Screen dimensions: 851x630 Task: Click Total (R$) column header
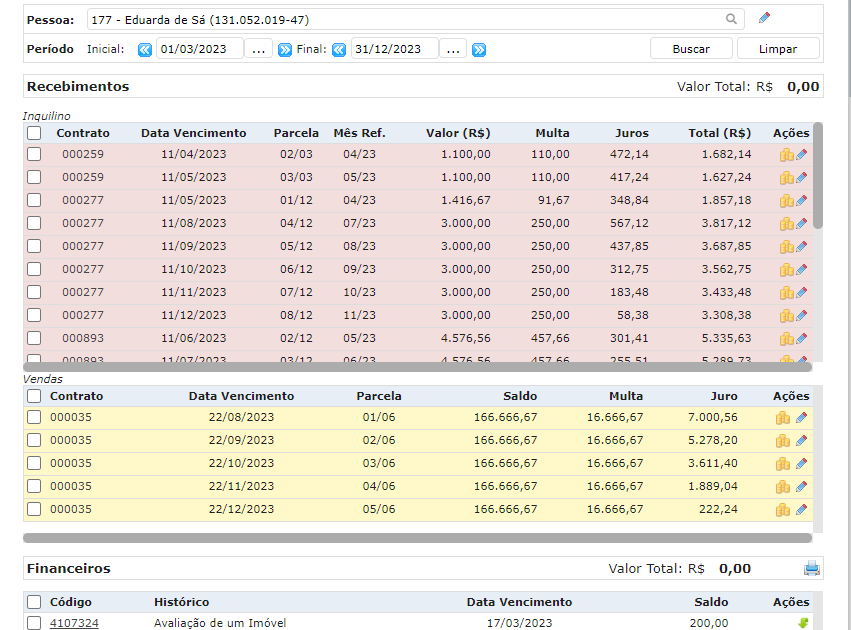[720, 133]
